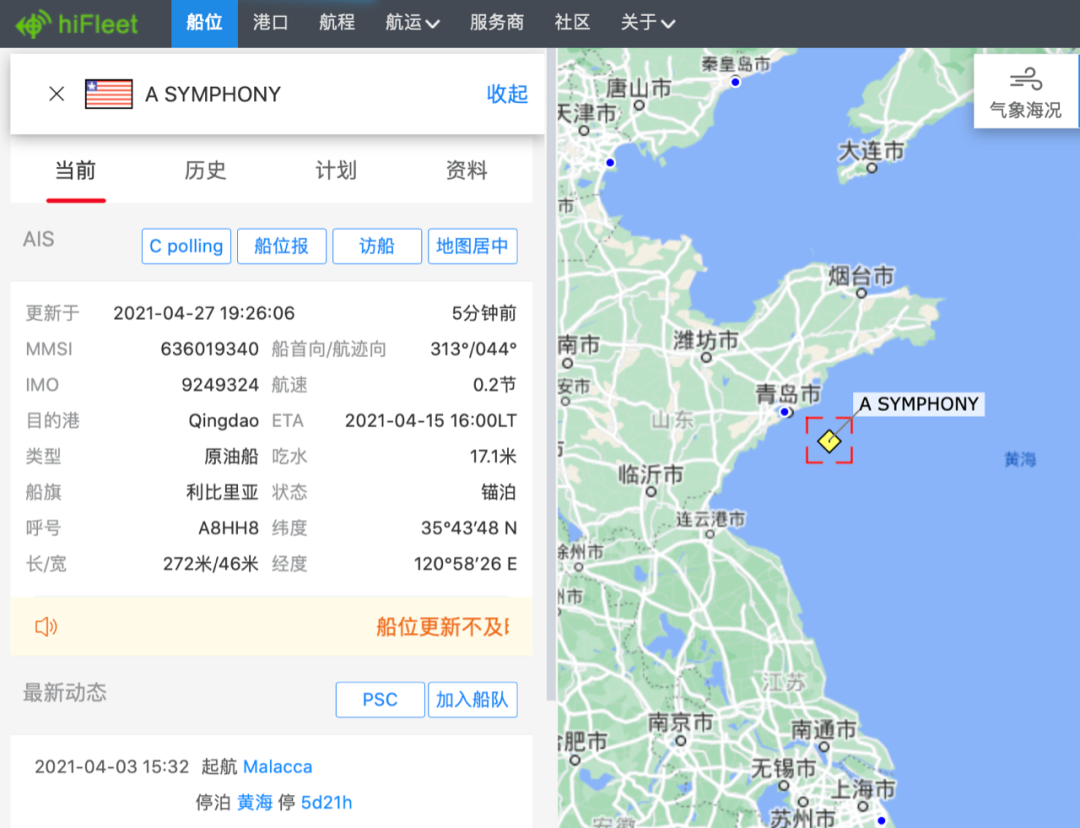This screenshot has height=828, width=1080.
Task: Open the 气象海况 weather conditions panel
Action: [x=1025, y=92]
